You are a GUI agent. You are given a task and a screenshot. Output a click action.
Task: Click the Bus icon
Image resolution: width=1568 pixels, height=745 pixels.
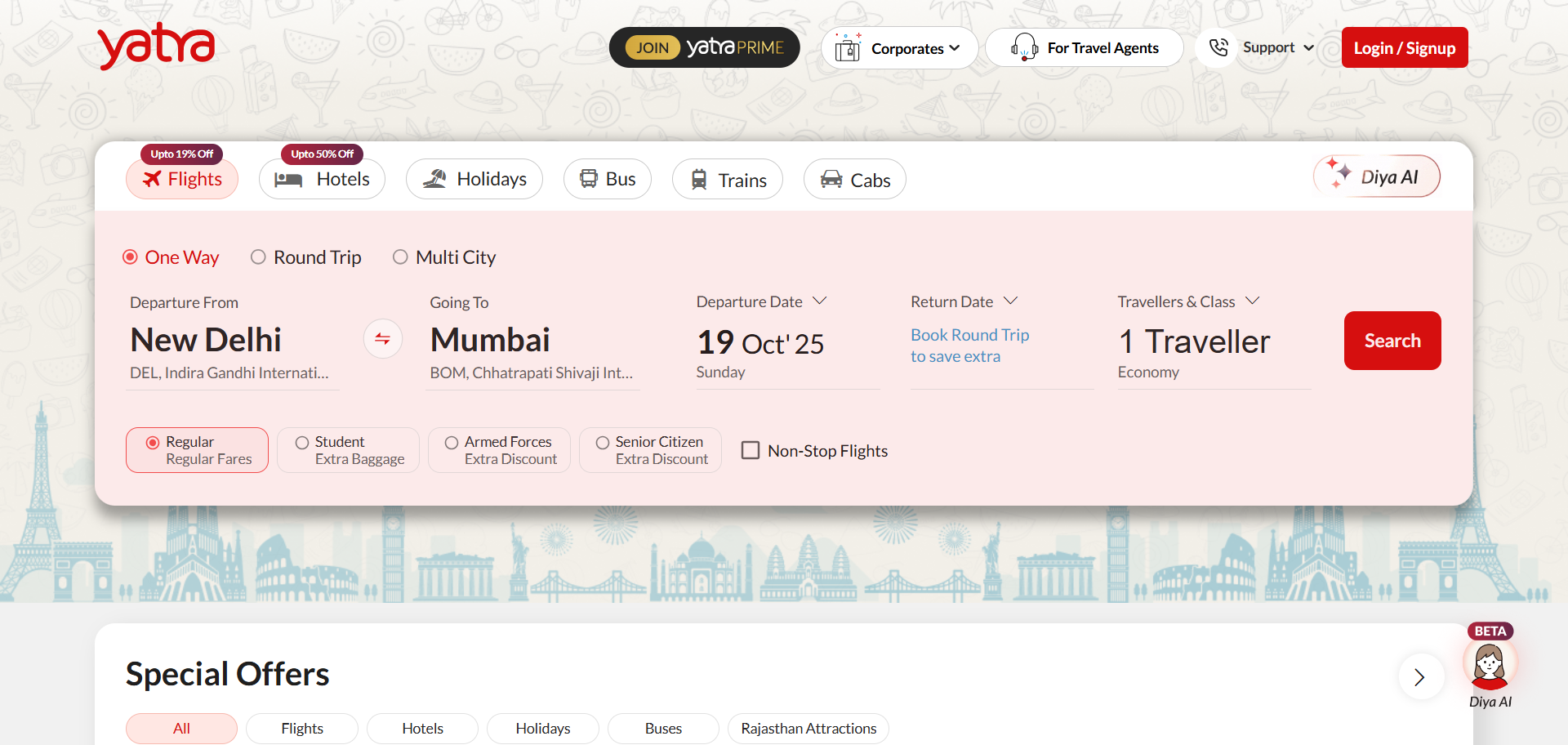coord(588,179)
